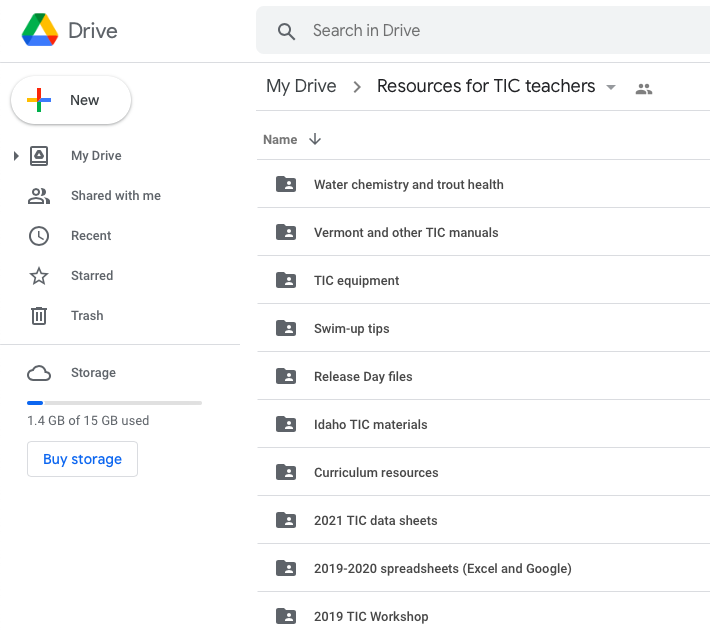Click the Water chemistry and trout health folder icon
710x630 pixels.
pyautogui.click(x=286, y=184)
